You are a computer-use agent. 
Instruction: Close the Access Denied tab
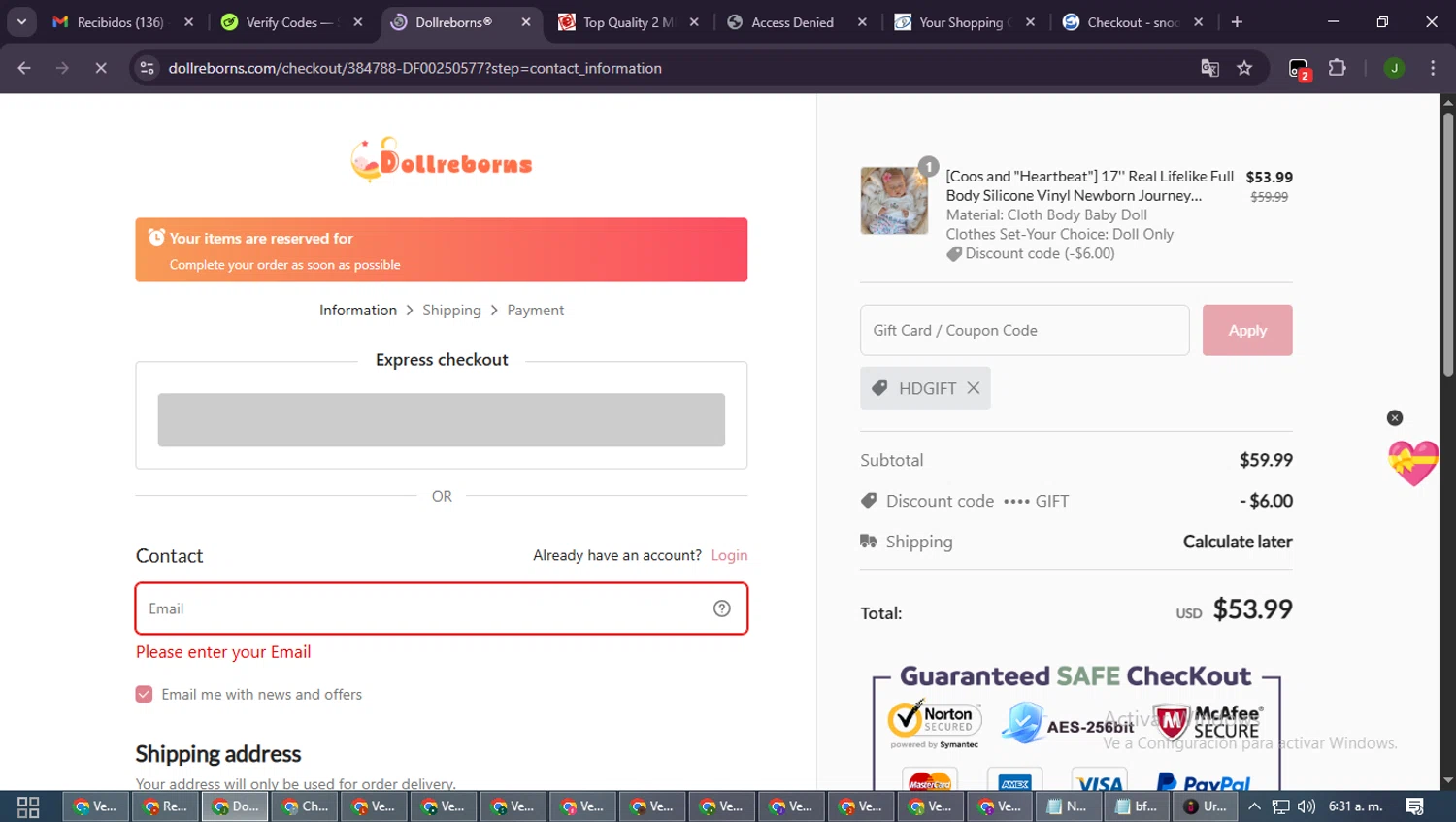[862, 22]
